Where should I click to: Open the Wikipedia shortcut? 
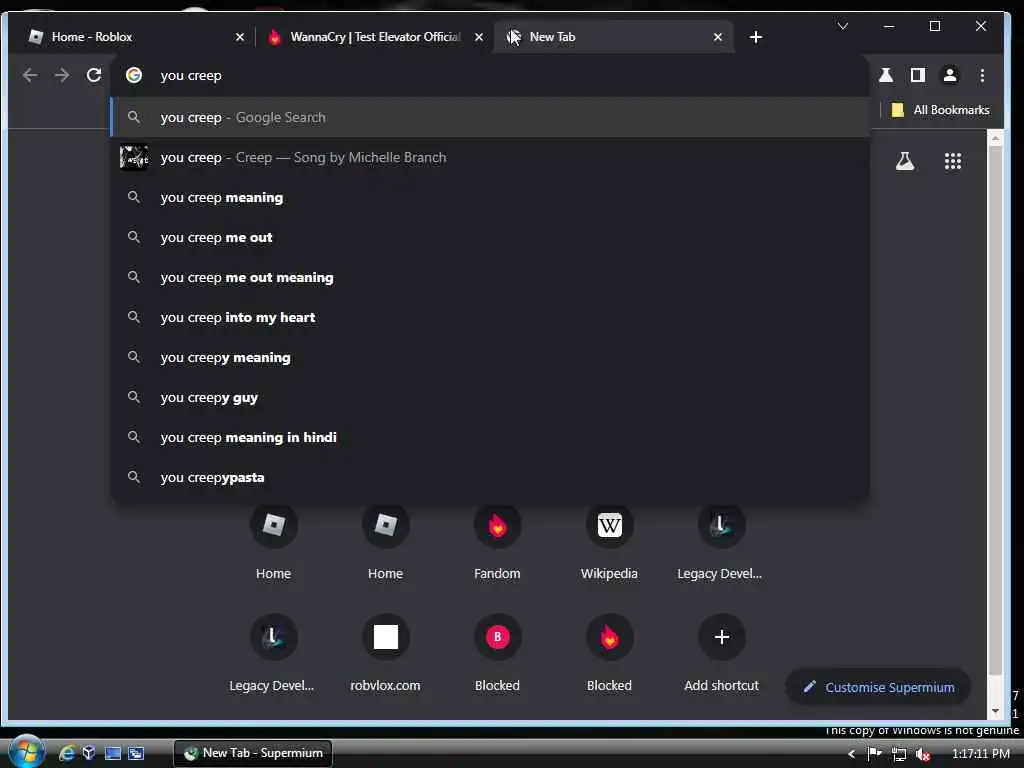[609, 542]
